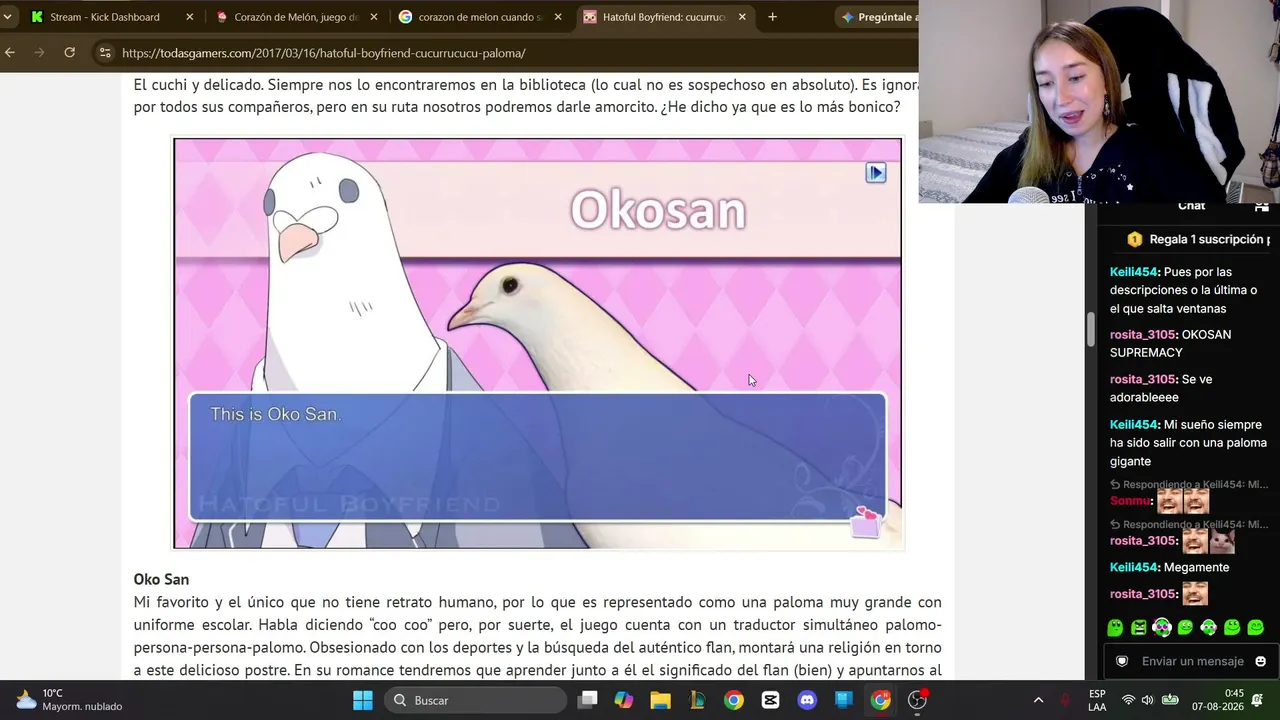Viewport: 1280px width, 720px height.
Task: Click the Sonmu username in chat
Action: 1130,500
